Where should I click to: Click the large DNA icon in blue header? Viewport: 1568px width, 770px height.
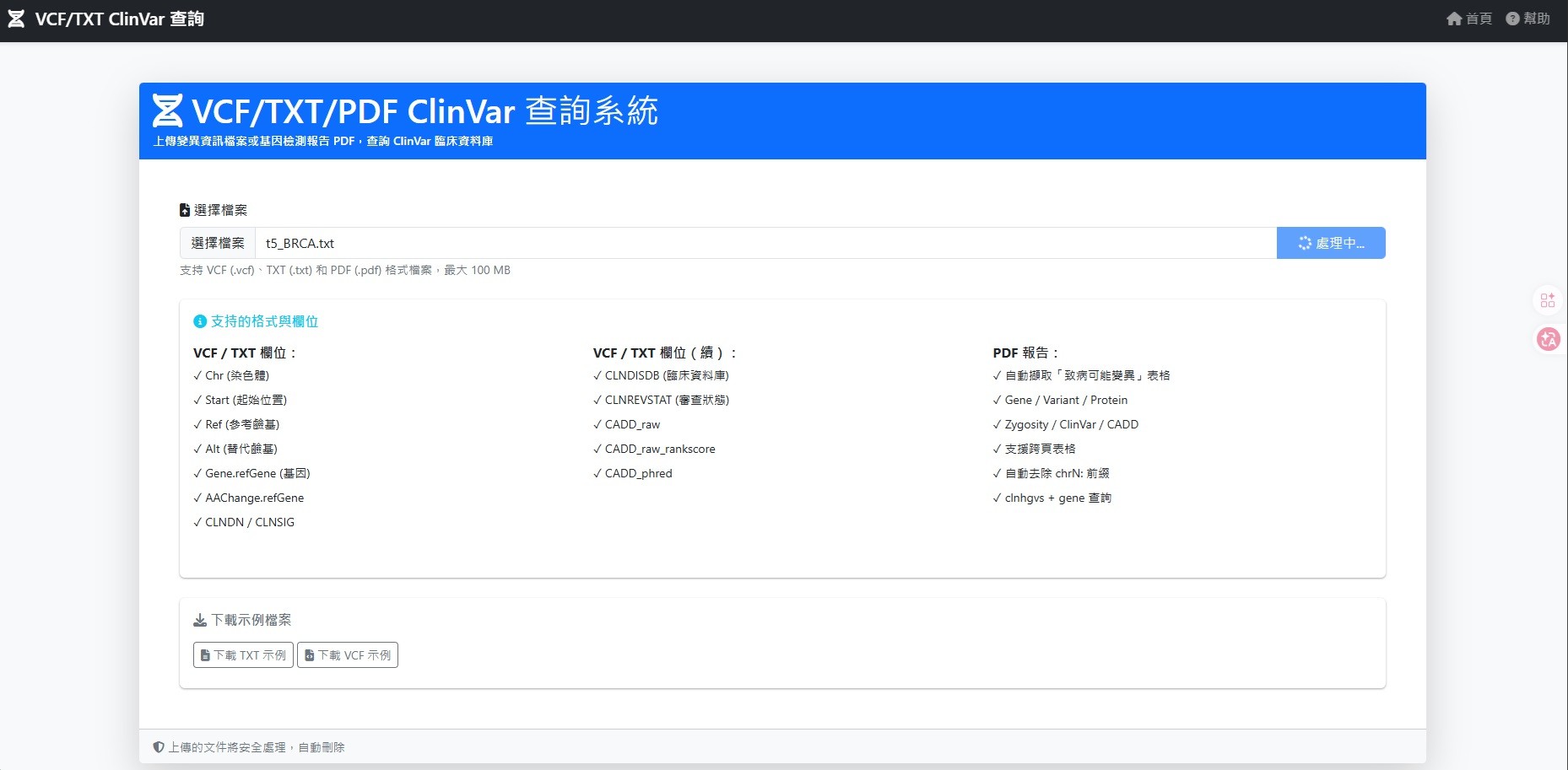point(167,110)
